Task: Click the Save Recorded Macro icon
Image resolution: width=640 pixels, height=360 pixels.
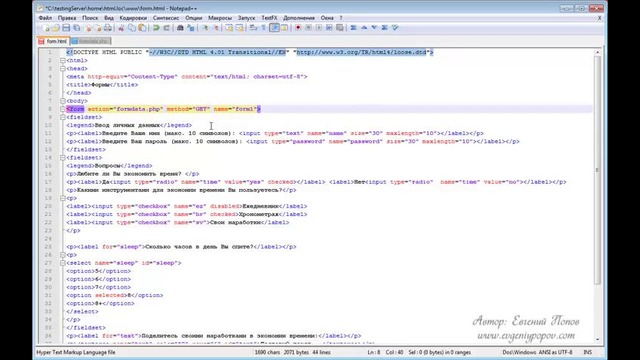Action: point(340,28)
